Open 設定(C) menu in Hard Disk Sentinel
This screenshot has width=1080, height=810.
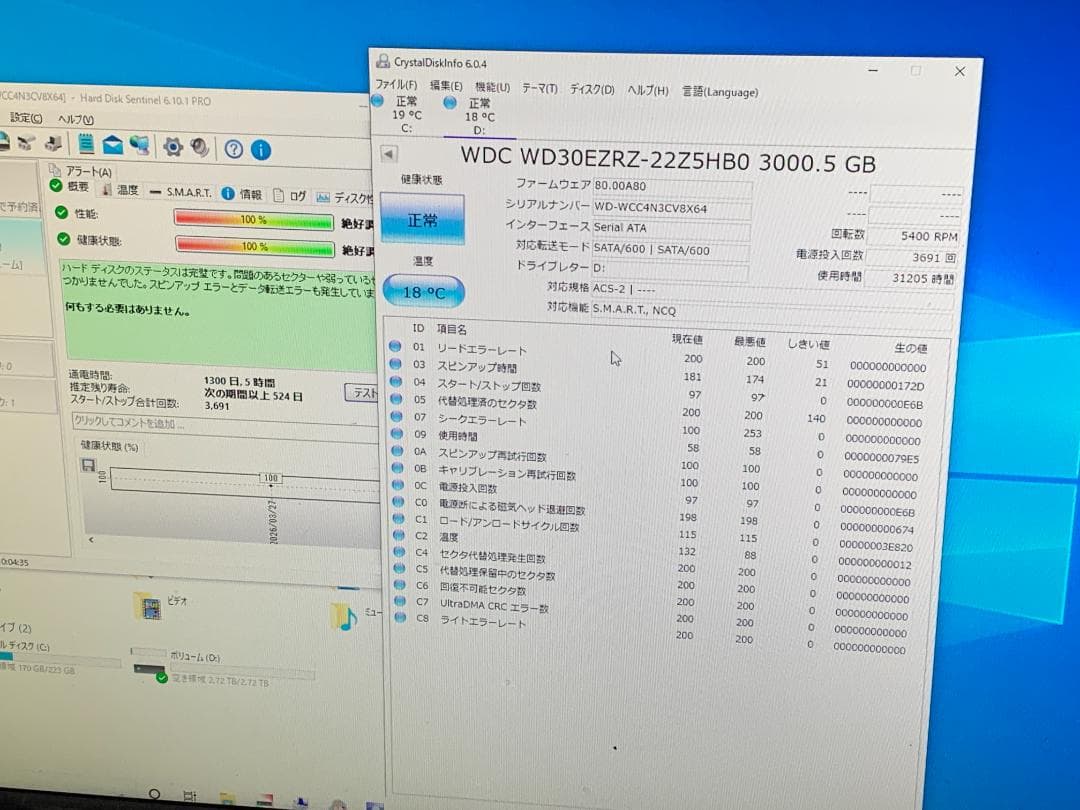coord(26,118)
